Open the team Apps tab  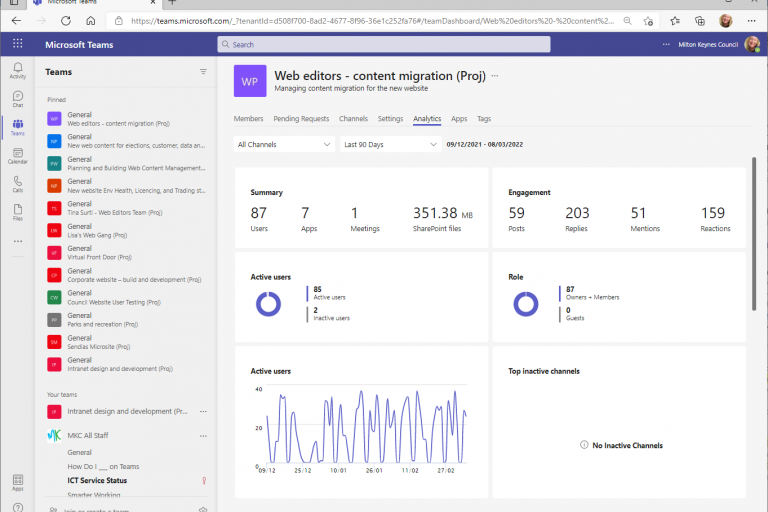point(459,119)
